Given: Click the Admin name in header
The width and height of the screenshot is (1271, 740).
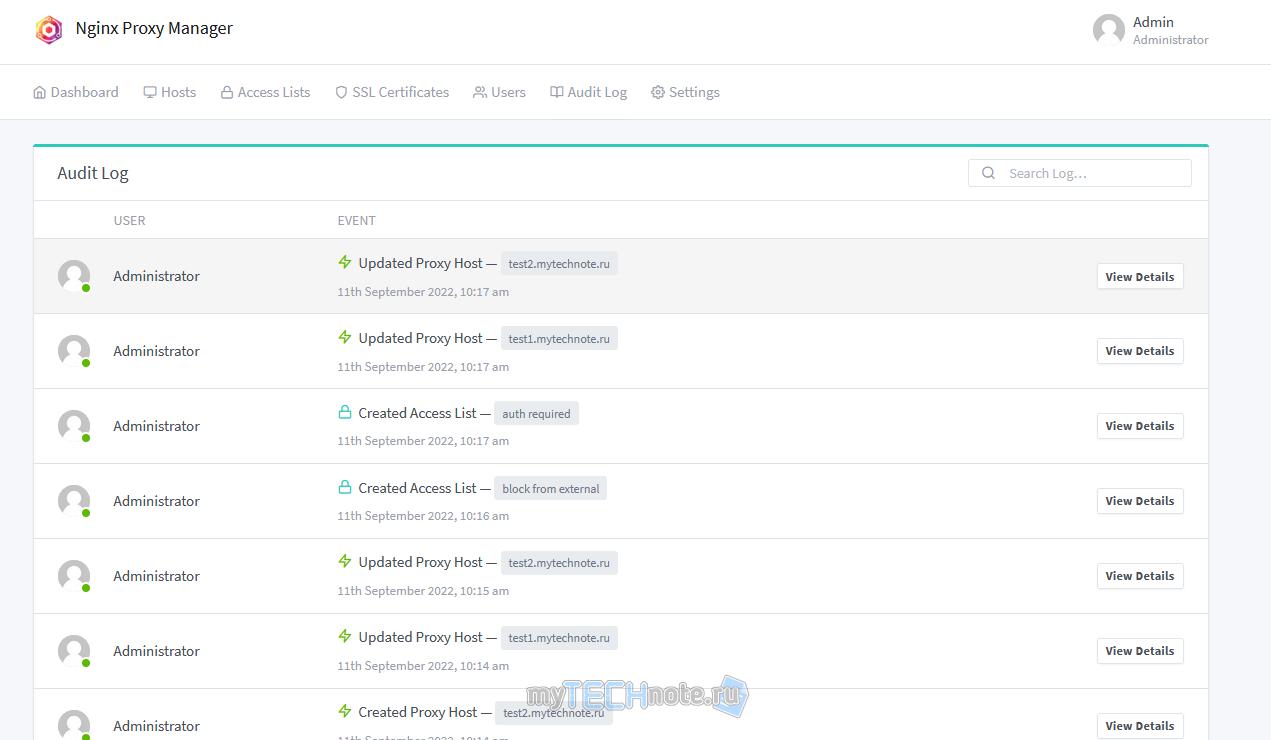Looking at the screenshot, I should (1153, 22).
